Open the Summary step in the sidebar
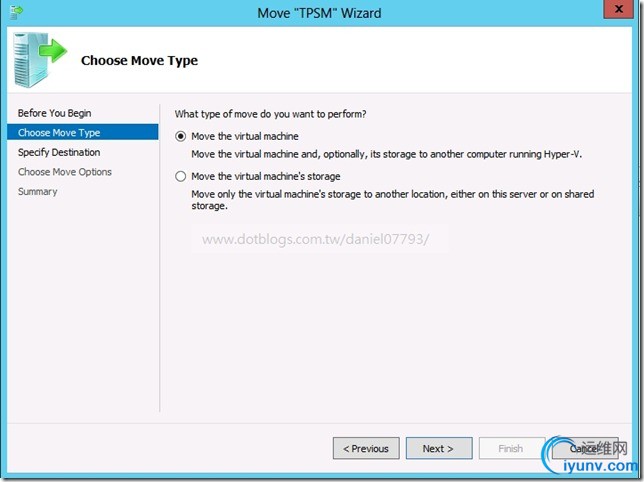The image size is (644, 482). (37, 191)
